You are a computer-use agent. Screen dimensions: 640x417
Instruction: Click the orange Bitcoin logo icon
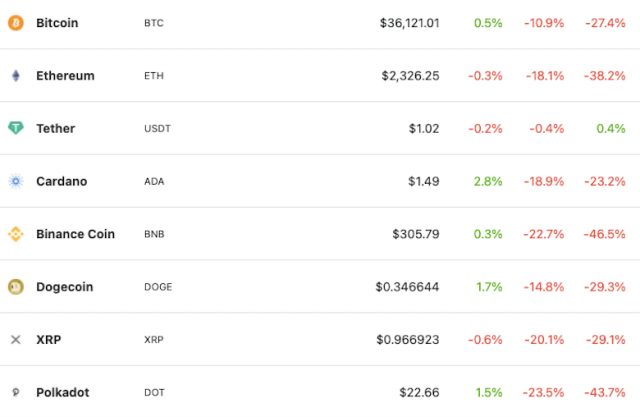tap(15, 22)
